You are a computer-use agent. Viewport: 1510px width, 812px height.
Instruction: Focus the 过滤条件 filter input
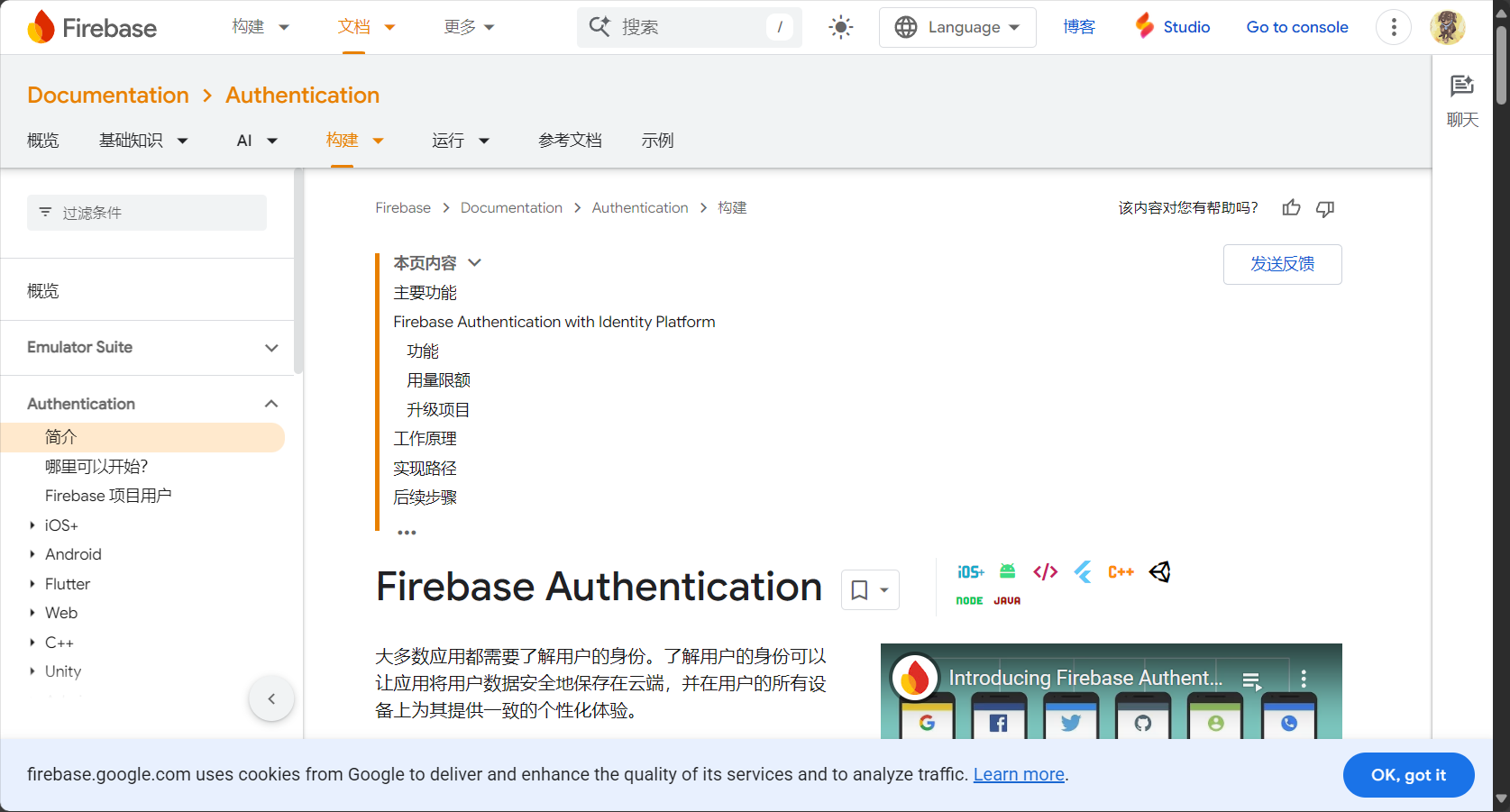coord(147,213)
